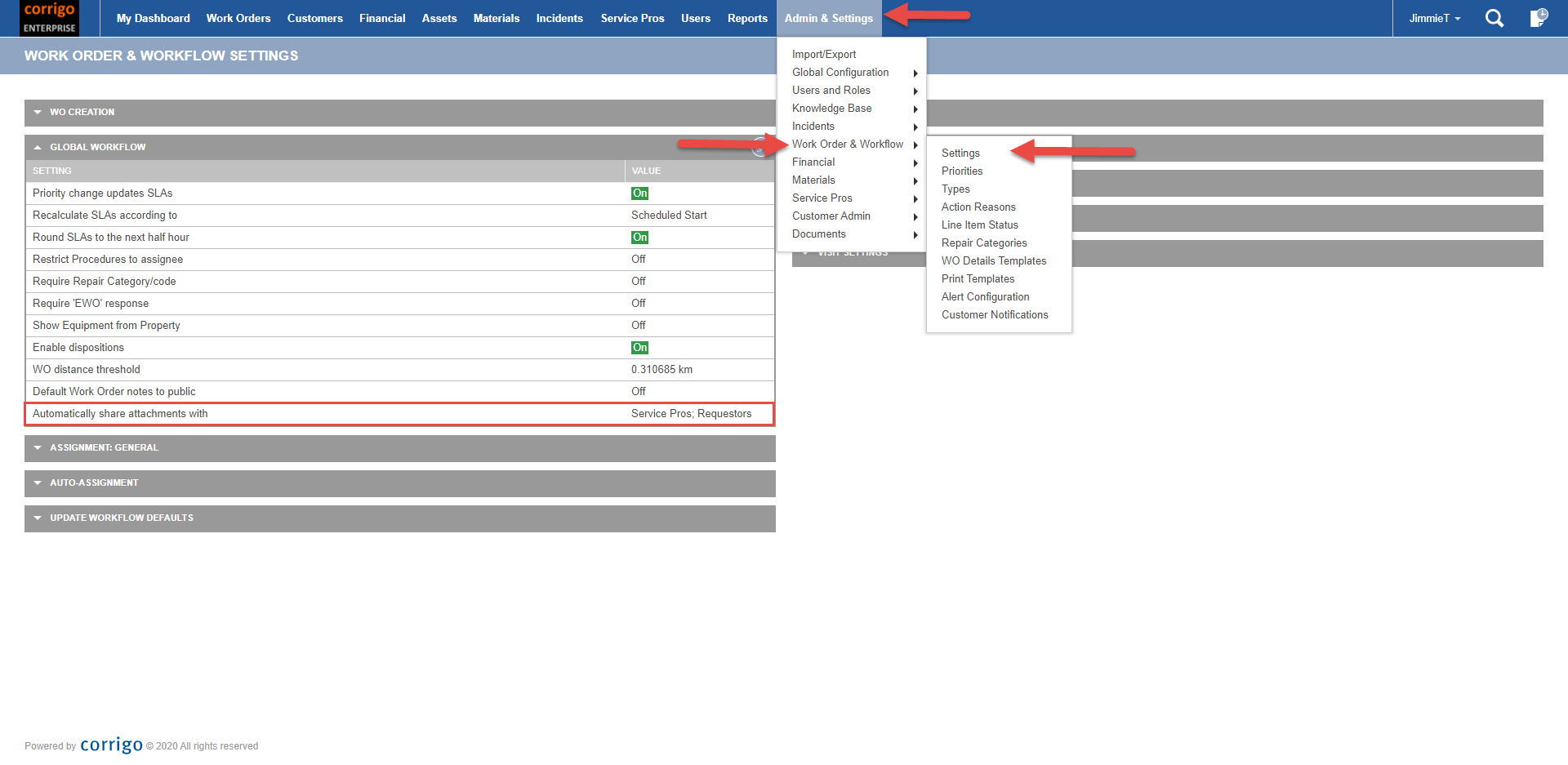
Task: Open the Customer Admin submenu
Action: point(831,216)
